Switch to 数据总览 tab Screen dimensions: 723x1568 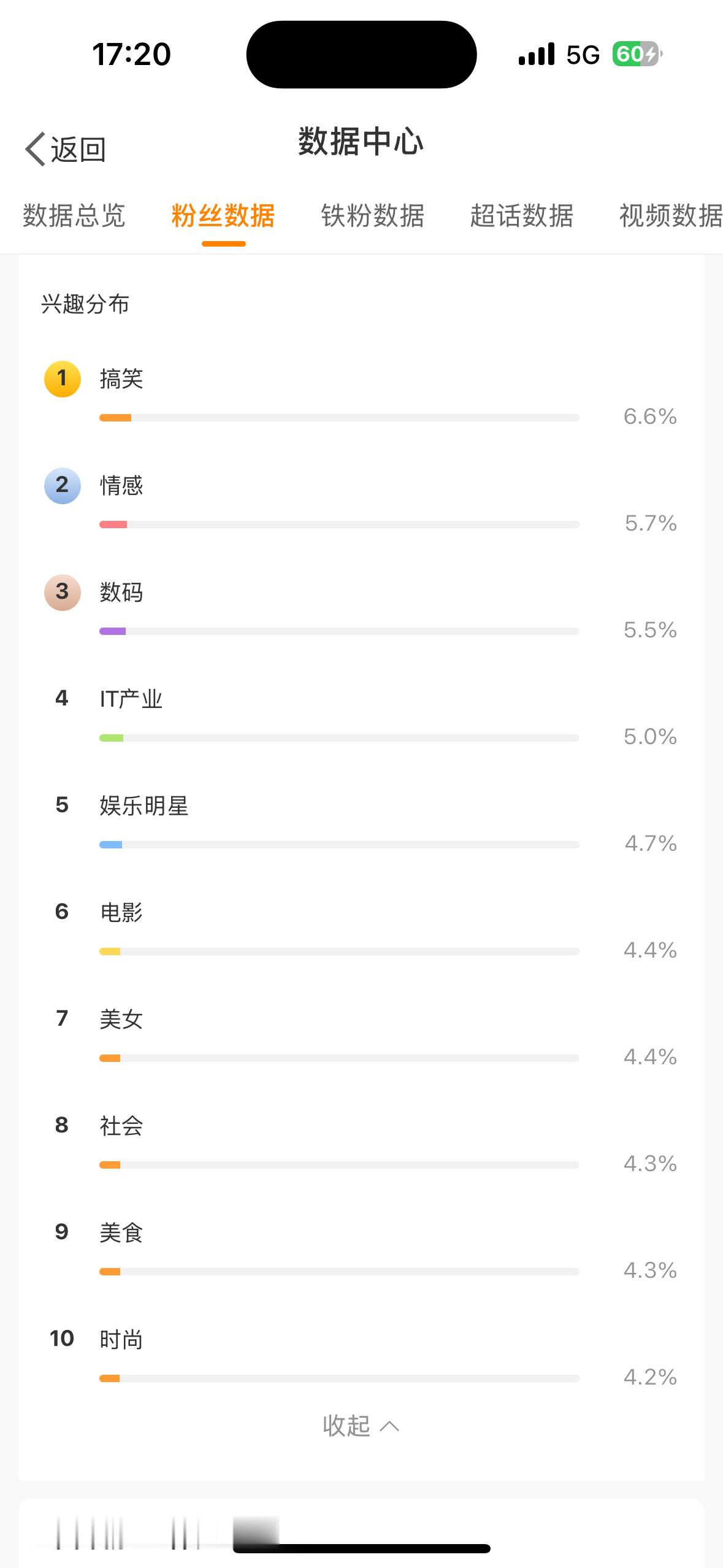pos(74,216)
